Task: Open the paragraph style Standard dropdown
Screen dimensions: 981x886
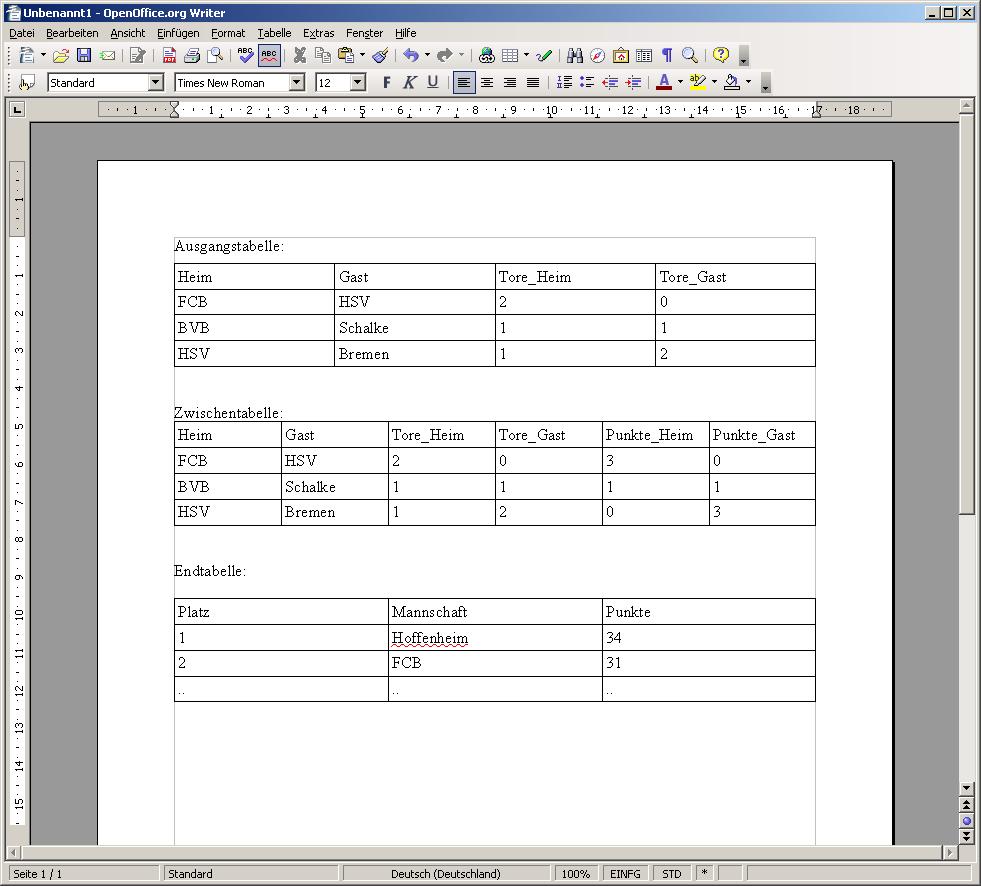Action: 156,83
